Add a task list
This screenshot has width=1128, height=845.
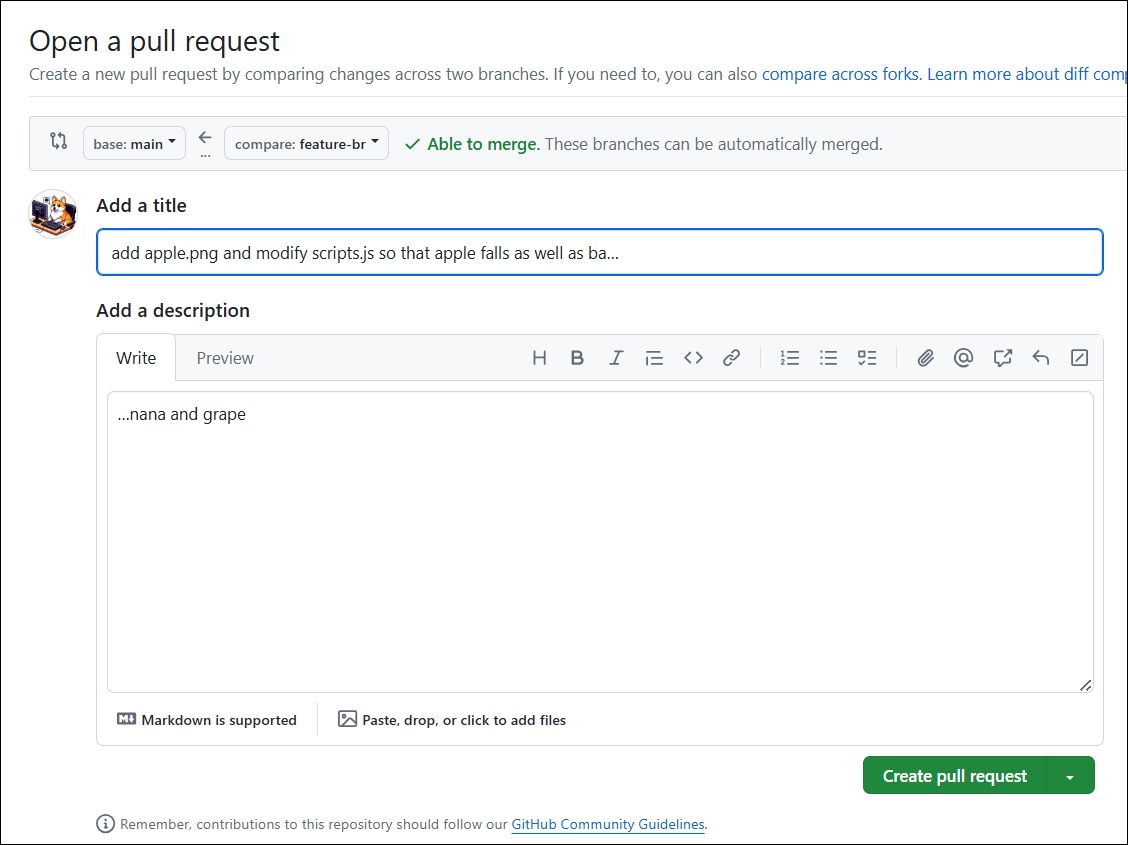(867, 358)
